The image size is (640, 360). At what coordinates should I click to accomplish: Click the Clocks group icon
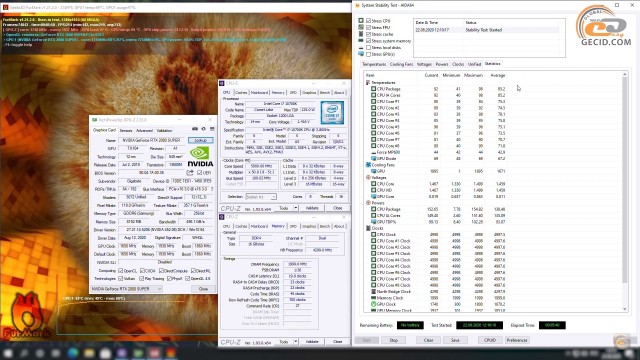tap(368, 228)
